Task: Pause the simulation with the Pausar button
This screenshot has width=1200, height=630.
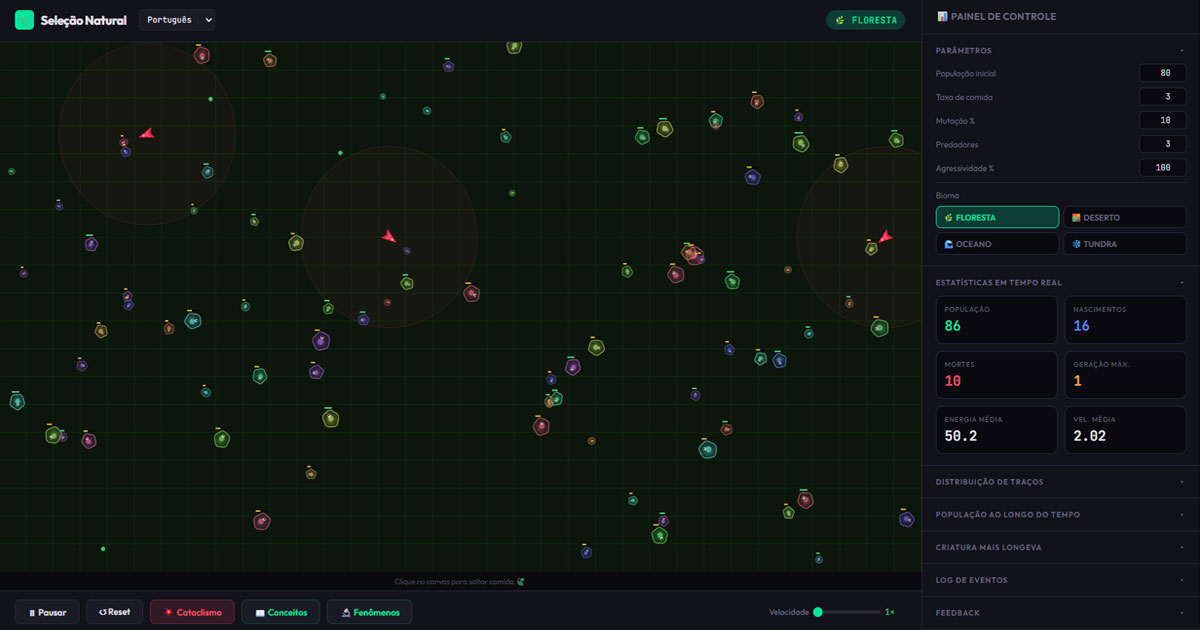Action: tap(47, 612)
